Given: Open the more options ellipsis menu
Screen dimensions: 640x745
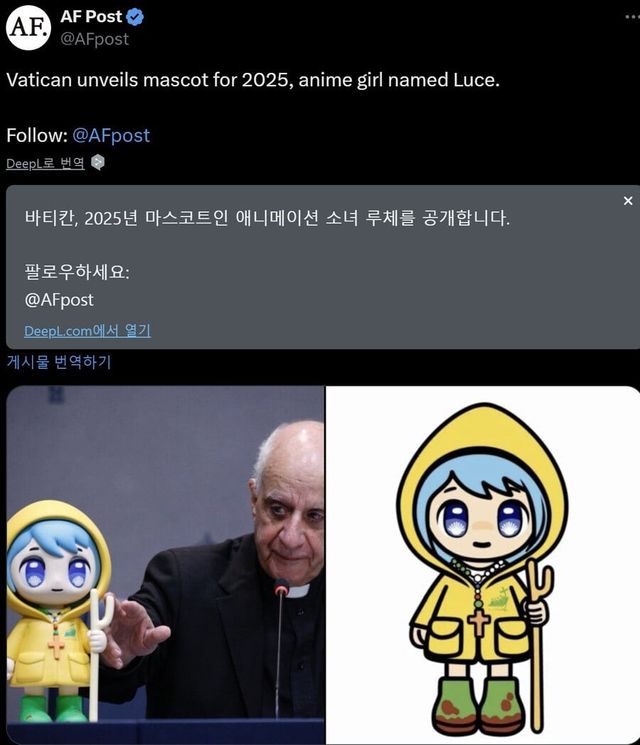Looking at the screenshot, I should 632,17.
